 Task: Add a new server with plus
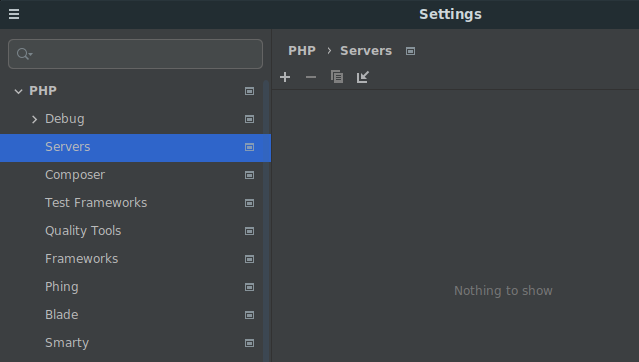click(285, 77)
